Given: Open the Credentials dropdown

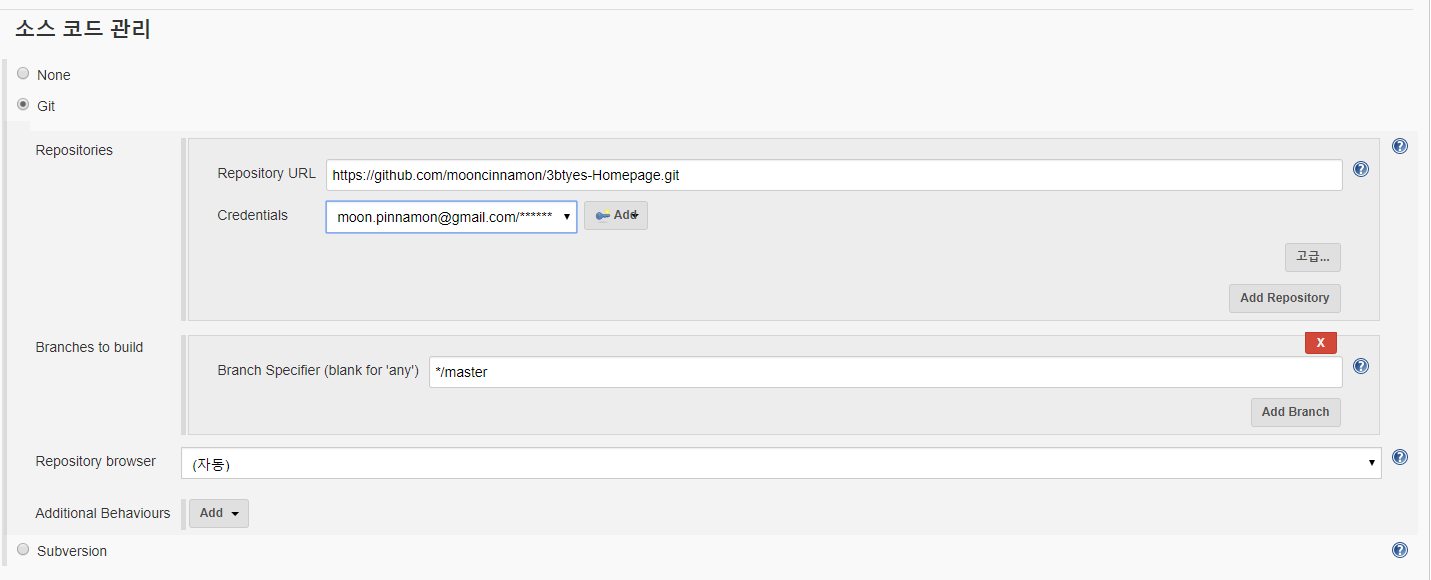Looking at the screenshot, I should pos(451,217).
